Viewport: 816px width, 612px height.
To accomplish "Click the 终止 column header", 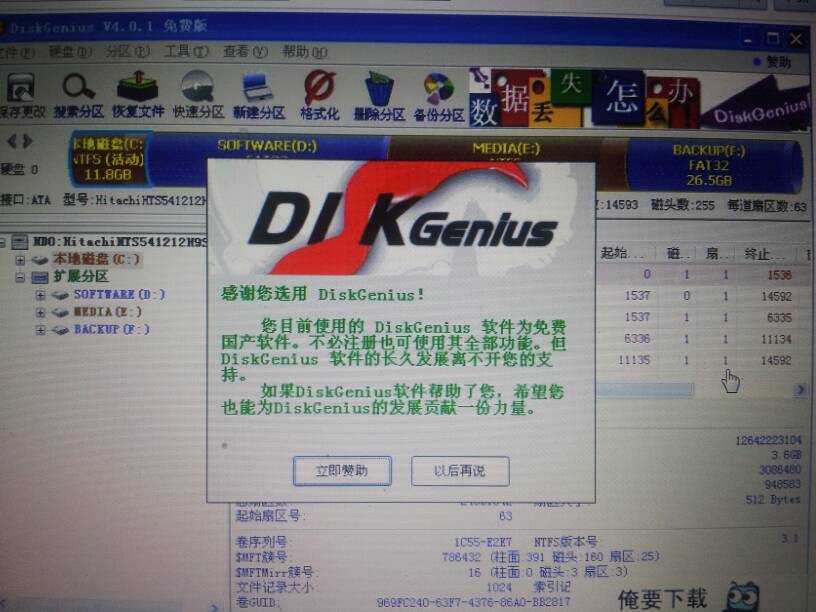I will click(764, 254).
